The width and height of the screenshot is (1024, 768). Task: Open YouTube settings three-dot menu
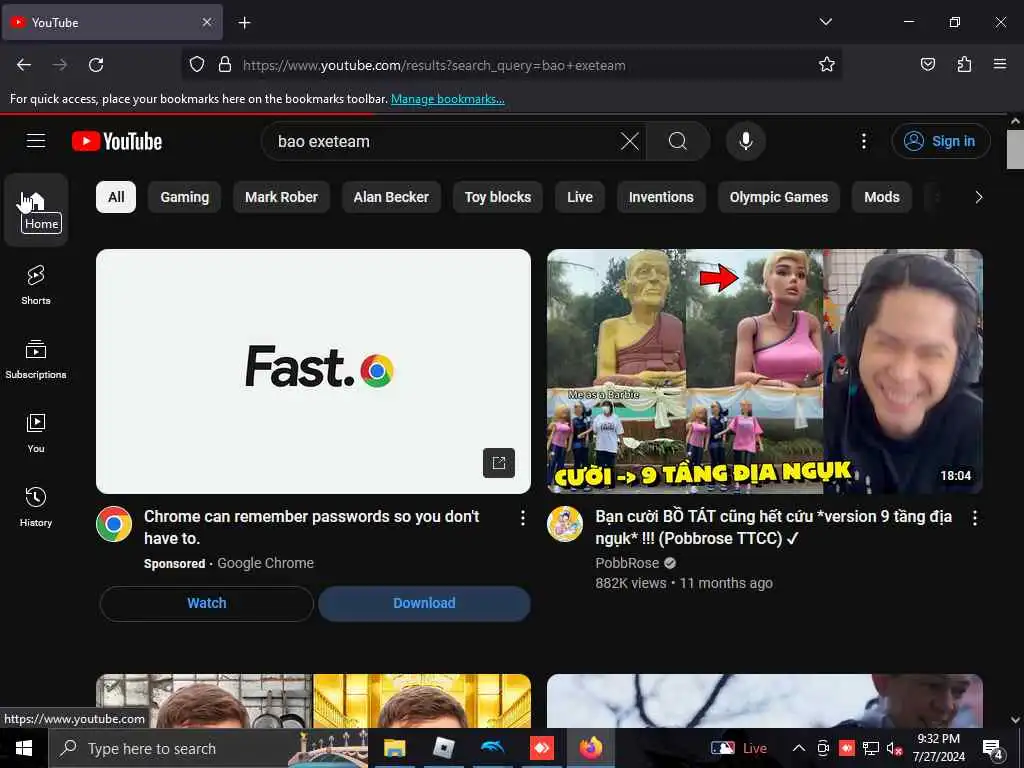click(863, 141)
